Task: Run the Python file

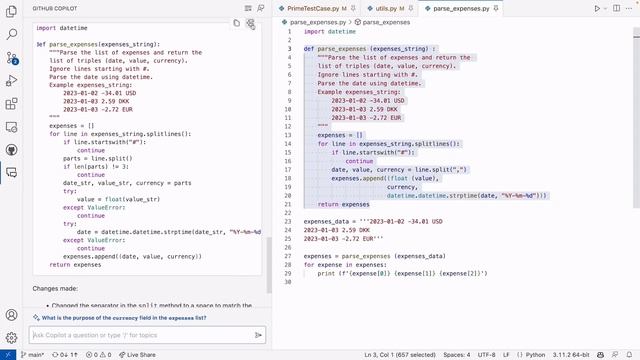Action: point(597,8)
